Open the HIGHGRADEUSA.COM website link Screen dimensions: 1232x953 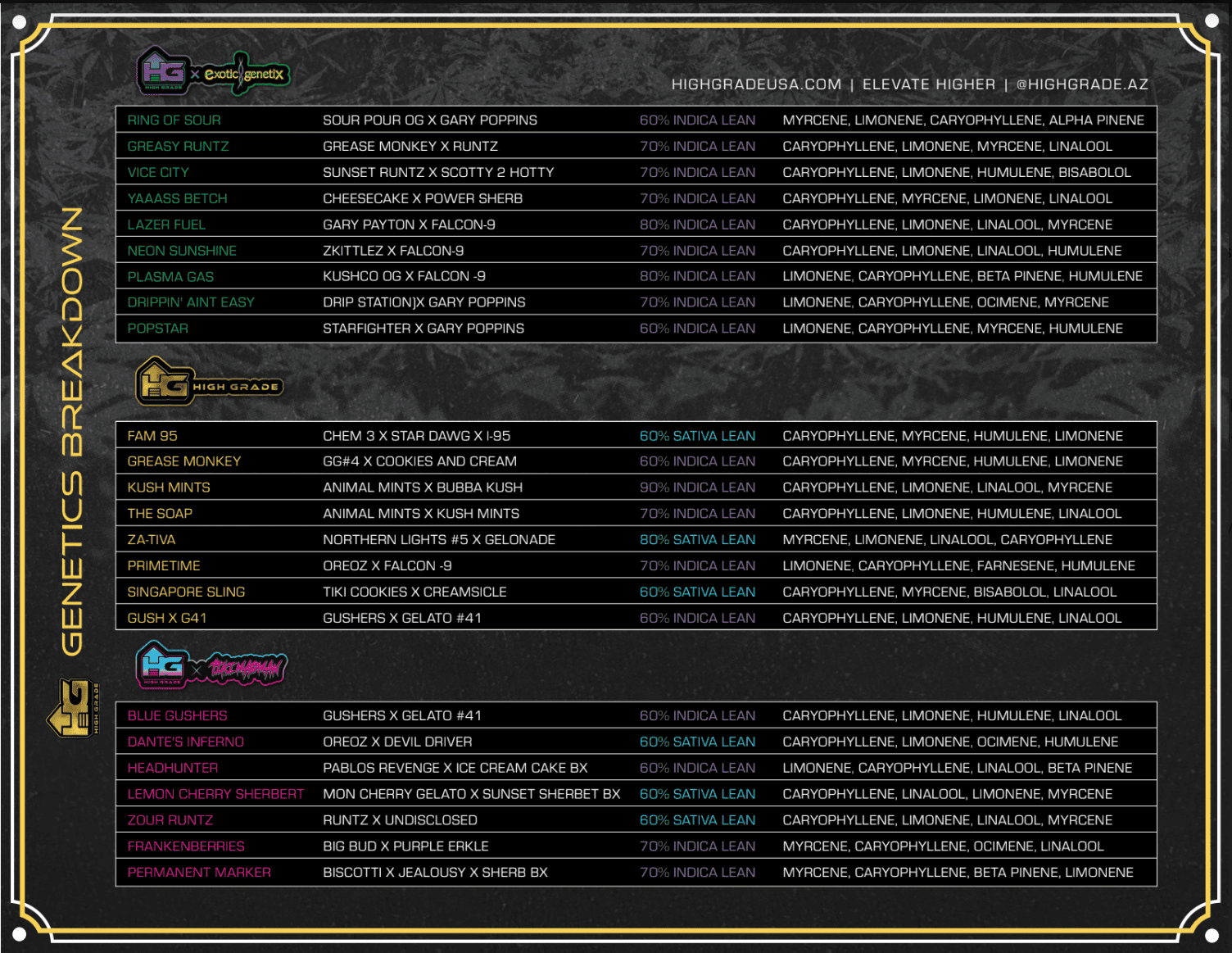coord(755,84)
